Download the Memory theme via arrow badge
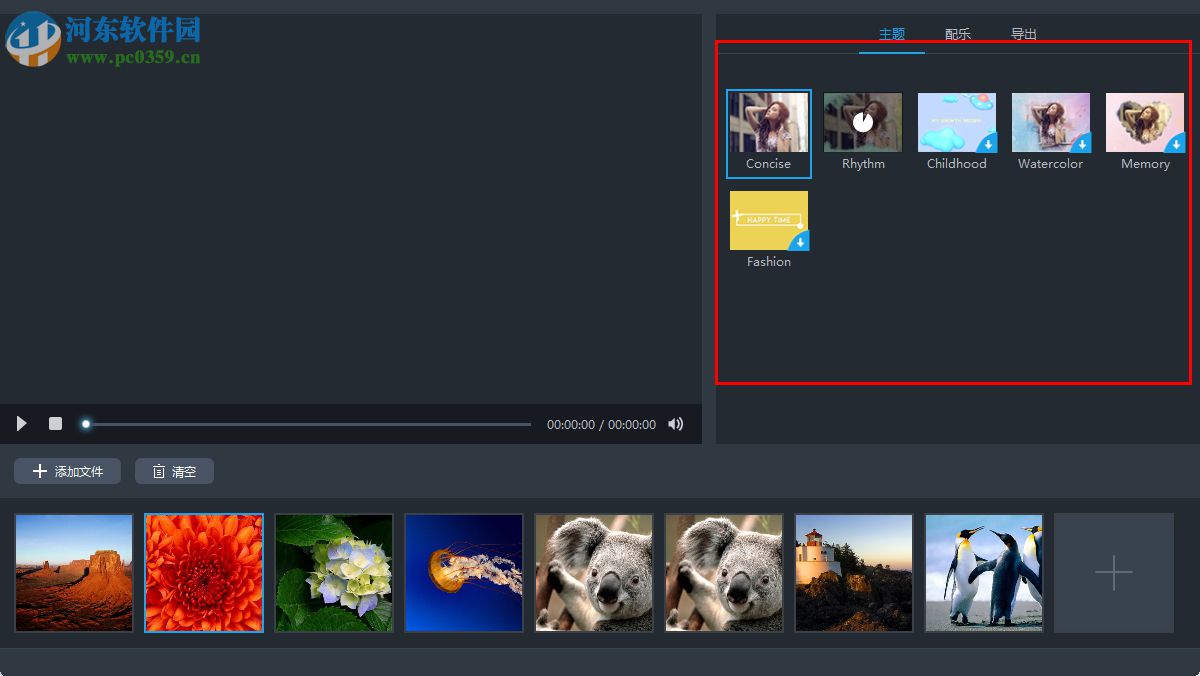Viewport: 1200px width, 676px height. [x=1177, y=145]
